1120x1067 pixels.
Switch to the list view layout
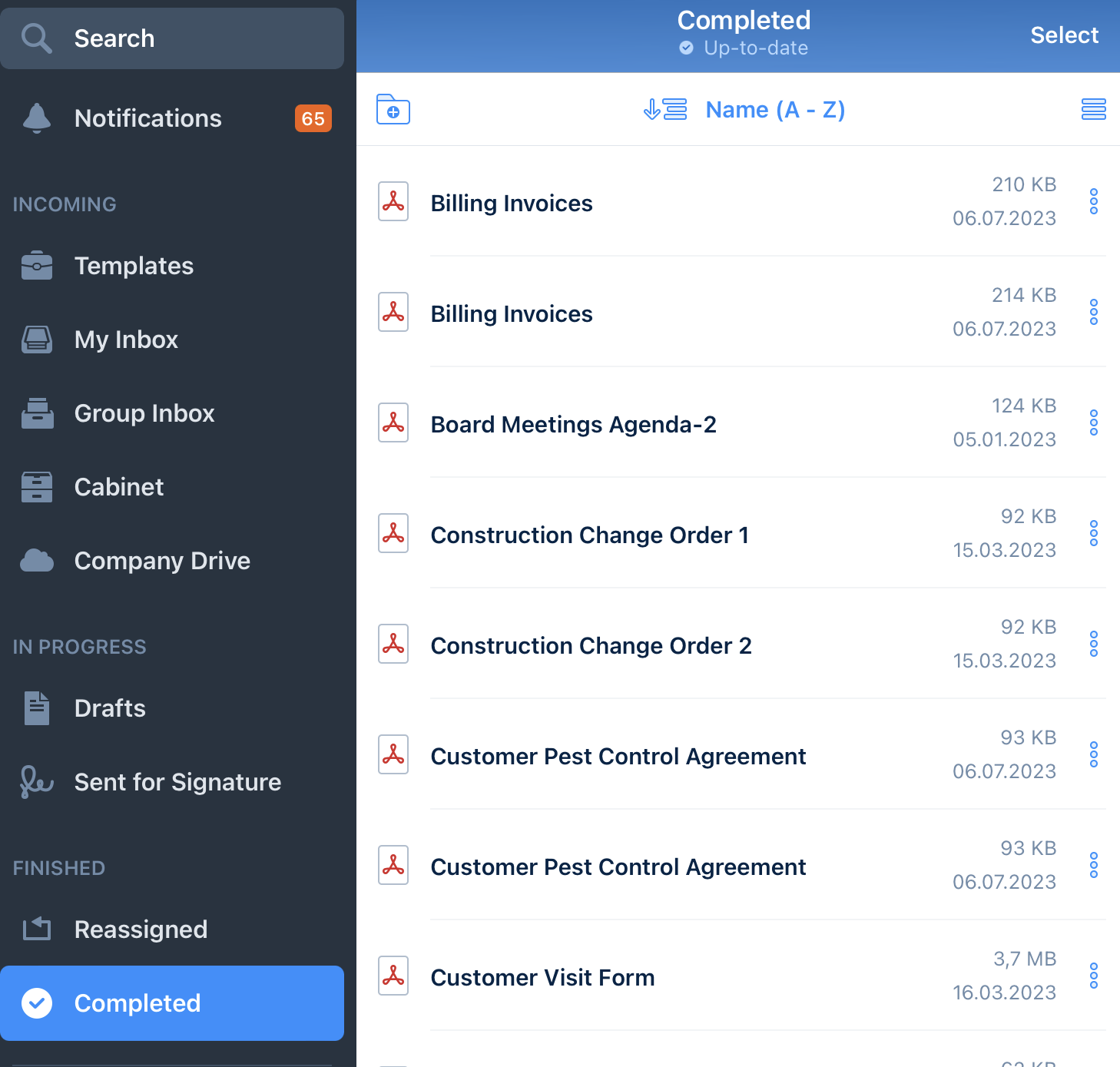click(1094, 110)
